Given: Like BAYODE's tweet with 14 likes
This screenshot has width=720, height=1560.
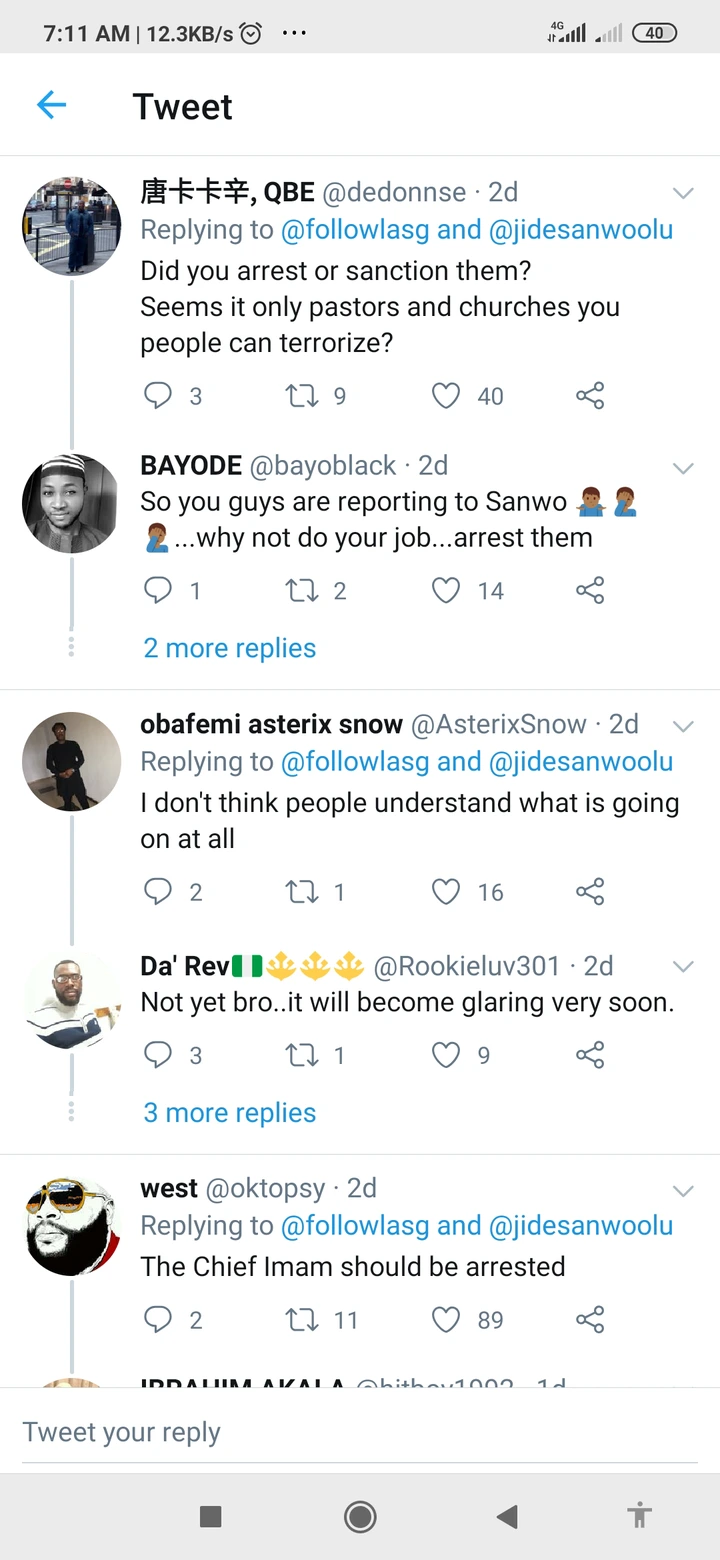Looking at the screenshot, I should 446,591.
